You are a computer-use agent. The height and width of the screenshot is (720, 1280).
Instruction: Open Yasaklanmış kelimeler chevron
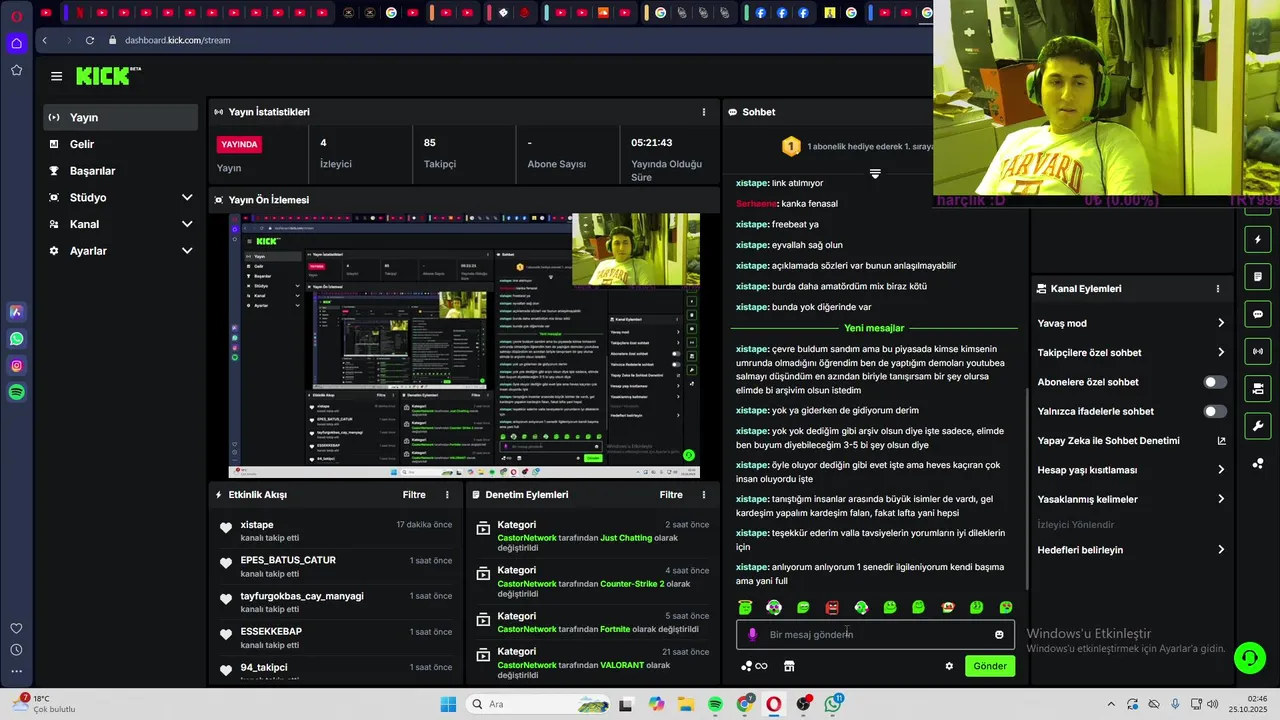click(x=1221, y=499)
